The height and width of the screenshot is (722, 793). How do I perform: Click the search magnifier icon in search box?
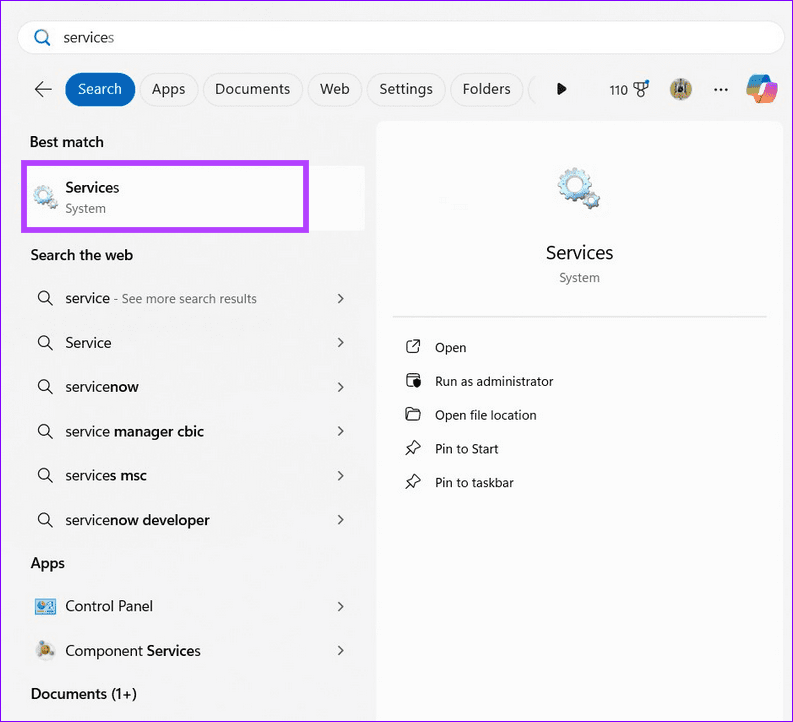pyautogui.click(x=42, y=37)
